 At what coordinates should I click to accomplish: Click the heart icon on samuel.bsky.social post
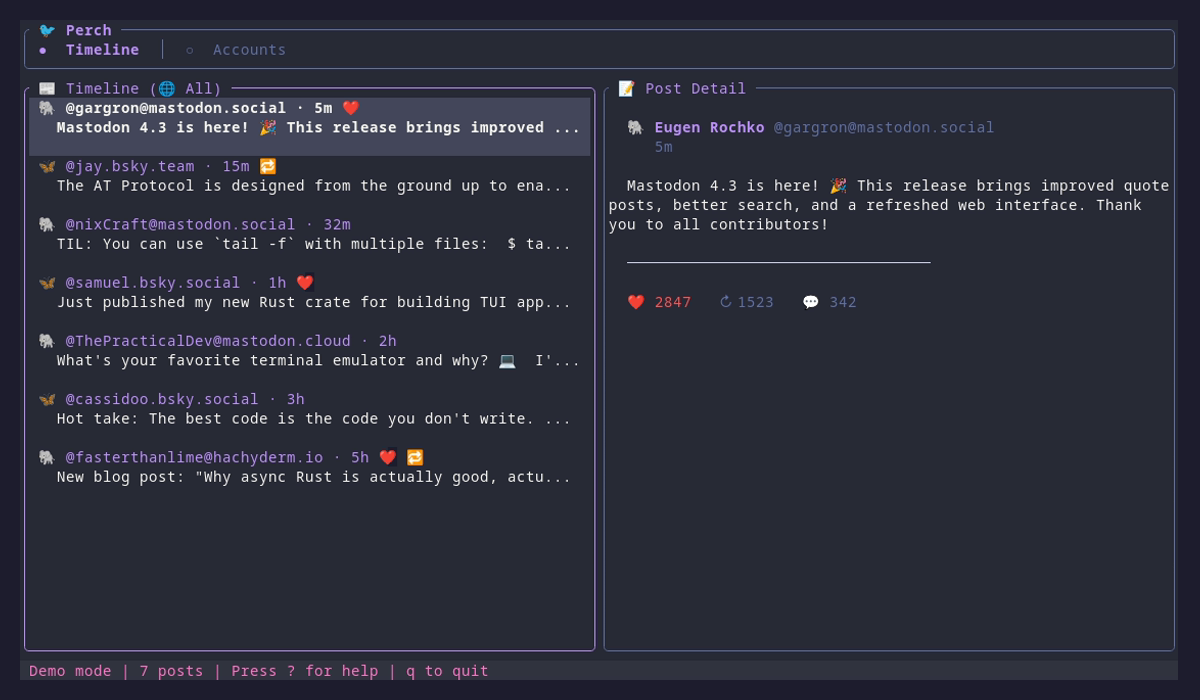[305, 283]
